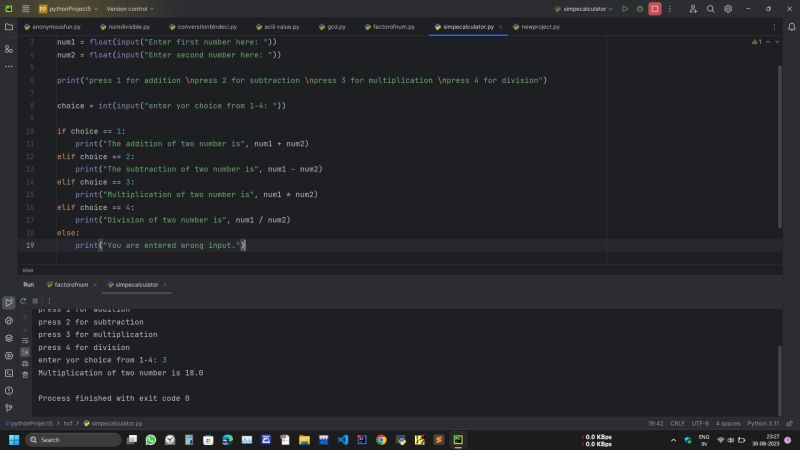Open WhatsApp from the taskbar
800x450 pixels.
151,440
